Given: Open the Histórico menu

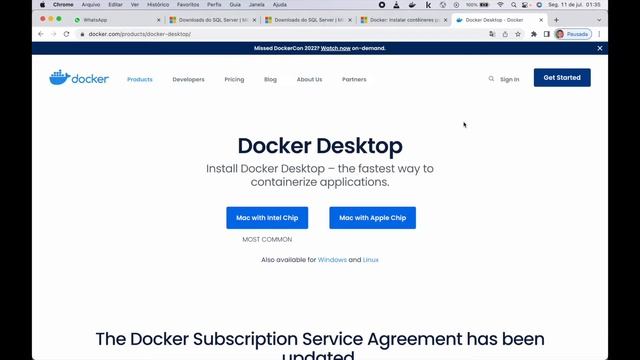Looking at the screenshot, I should (158, 5).
